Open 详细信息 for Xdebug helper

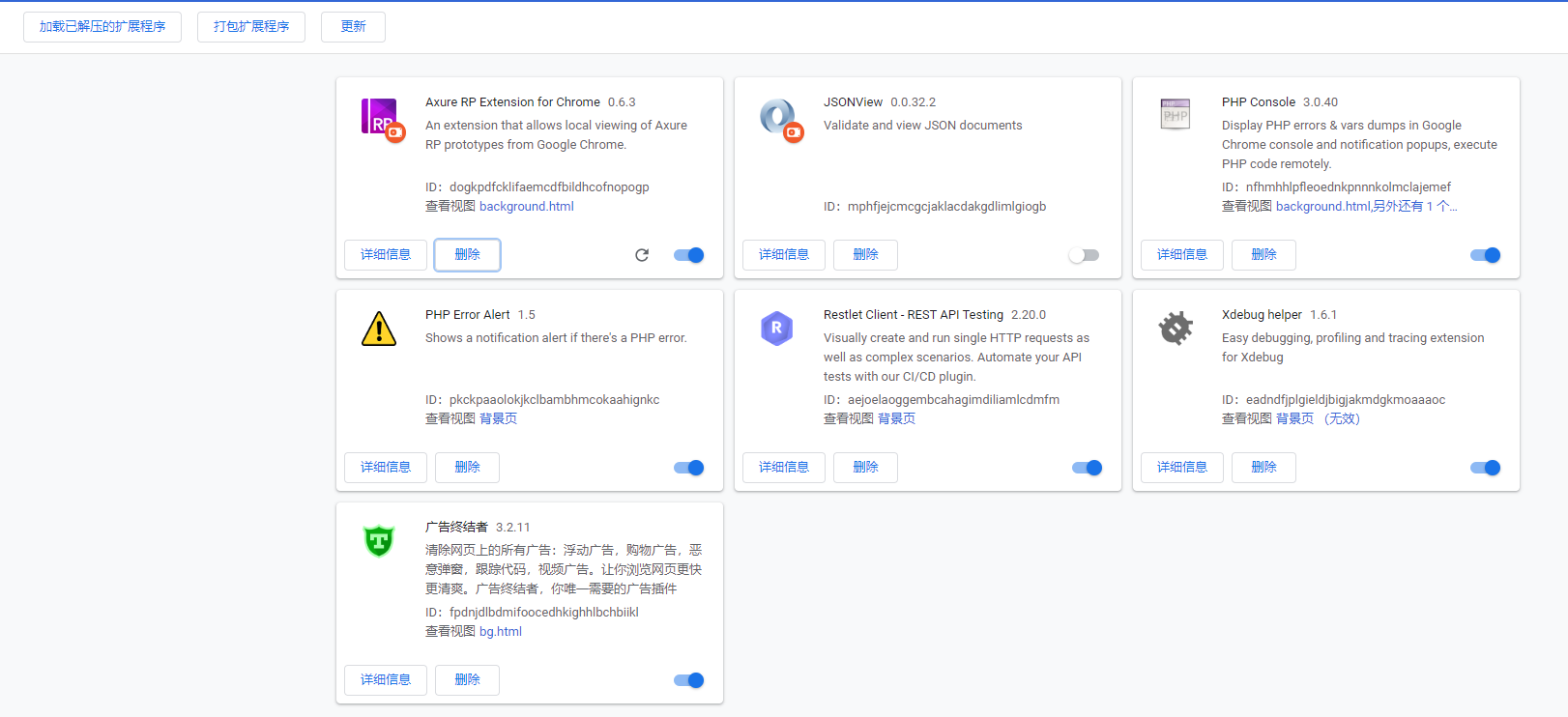pos(1182,468)
